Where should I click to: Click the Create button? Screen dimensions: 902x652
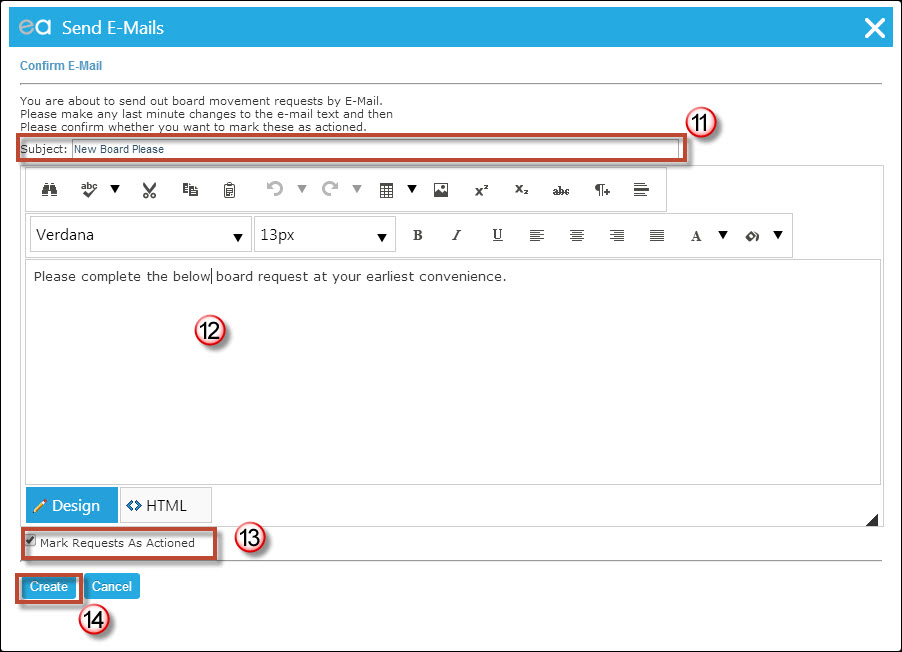click(x=49, y=586)
